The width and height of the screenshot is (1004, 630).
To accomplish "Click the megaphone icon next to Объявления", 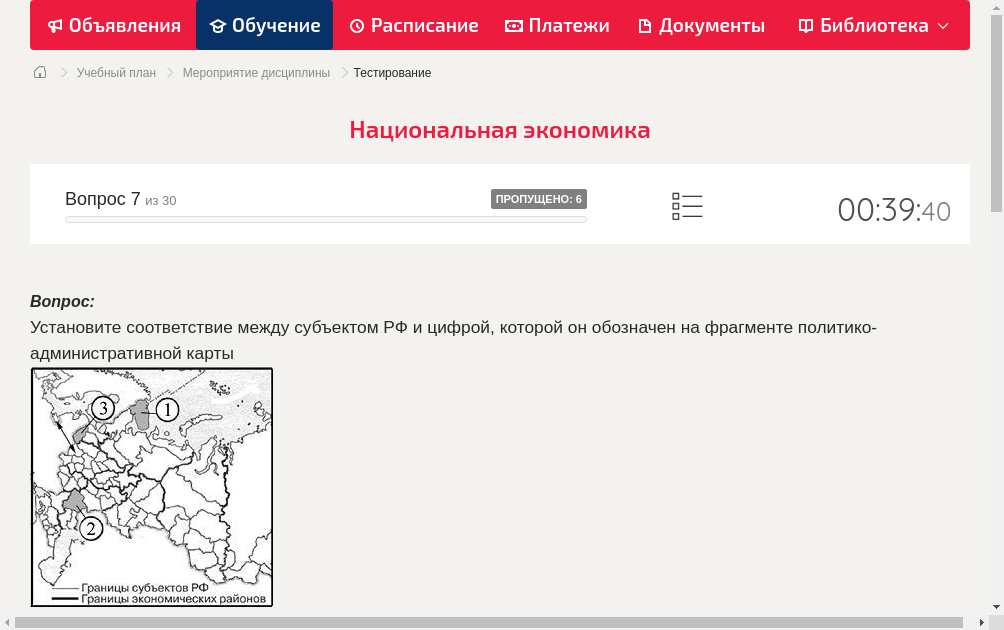I will (x=54, y=25).
